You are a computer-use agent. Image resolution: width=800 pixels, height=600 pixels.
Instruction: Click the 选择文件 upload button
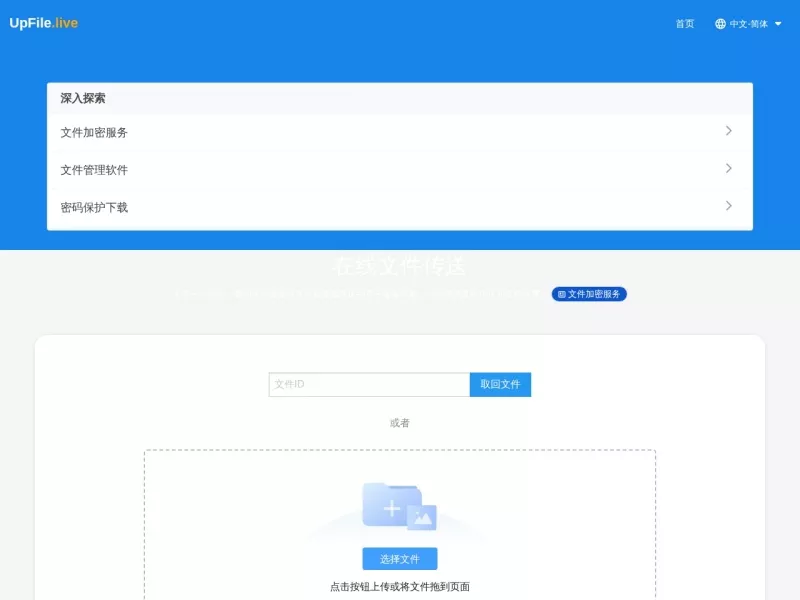click(399, 559)
